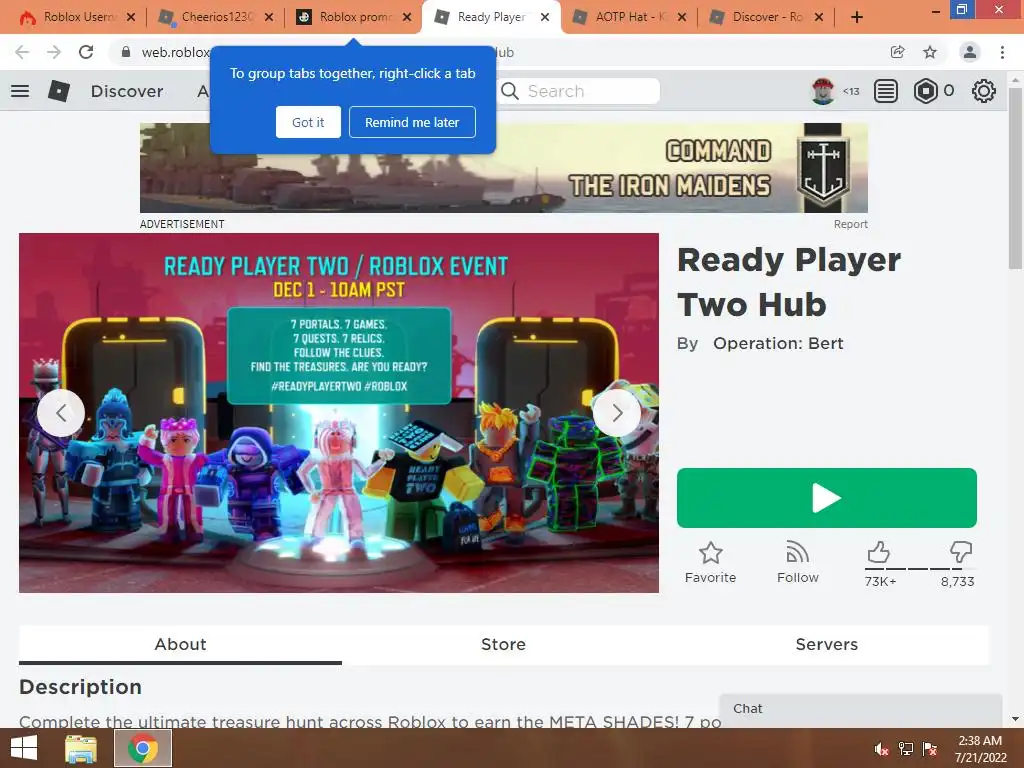Give the game a thumbs down

pos(961,552)
